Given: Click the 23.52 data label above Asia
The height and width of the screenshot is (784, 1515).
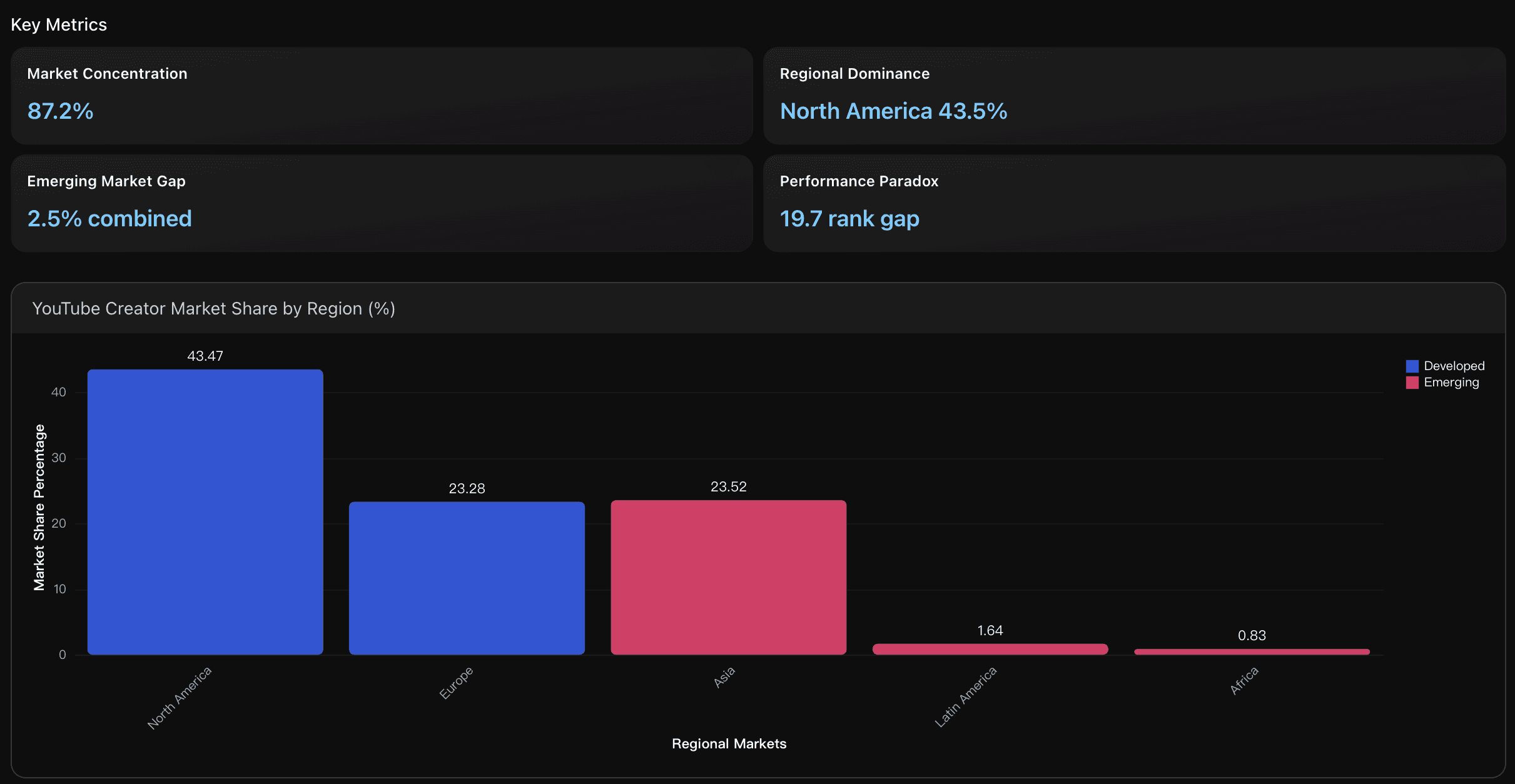Looking at the screenshot, I should tap(728, 486).
